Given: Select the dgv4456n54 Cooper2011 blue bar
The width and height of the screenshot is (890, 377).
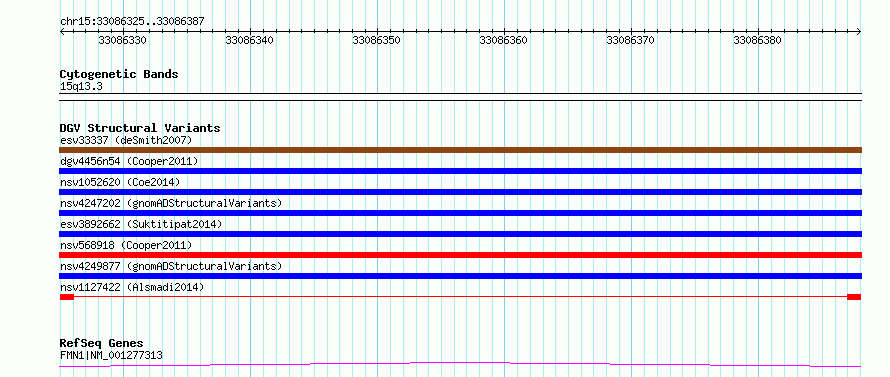Looking at the screenshot, I should coord(460,171).
